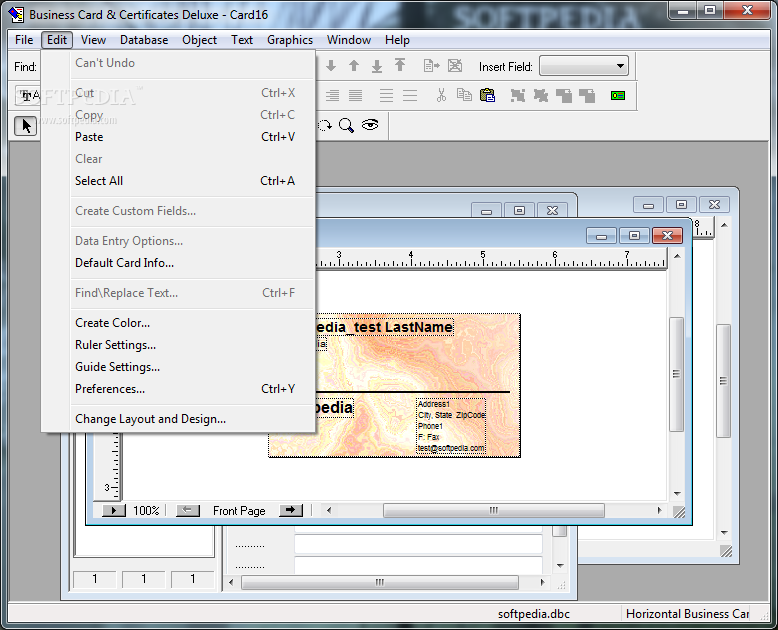Click the move down arrow icon

click(x=331, y=65)
